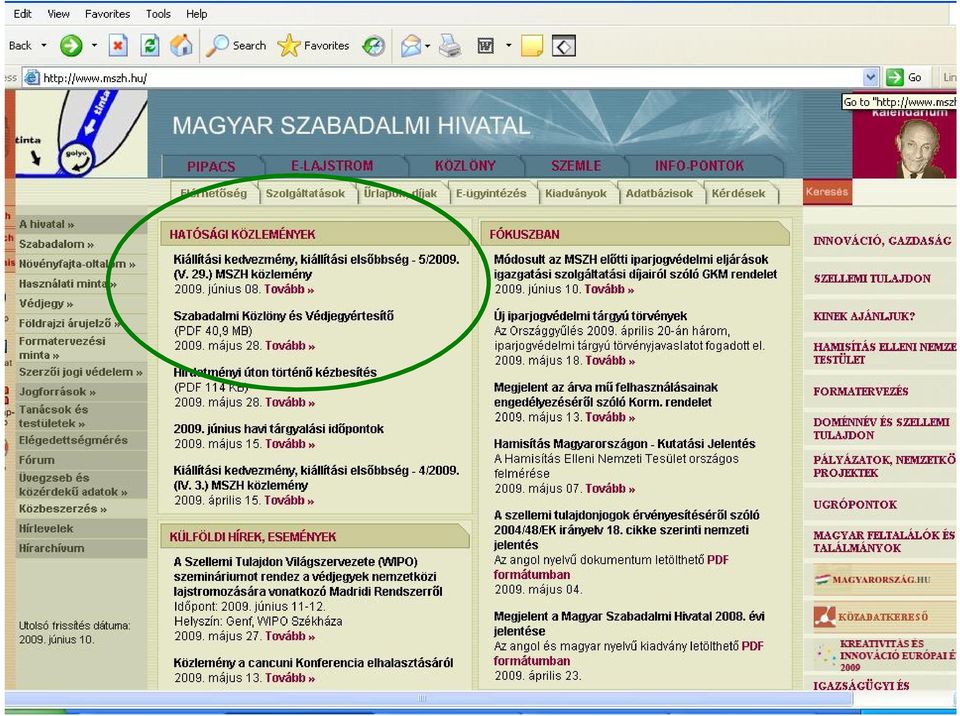This screenshot has width=960, height=716.
Task: Open the SZELLEMI TULAJDON link
Action: [872, 279]
